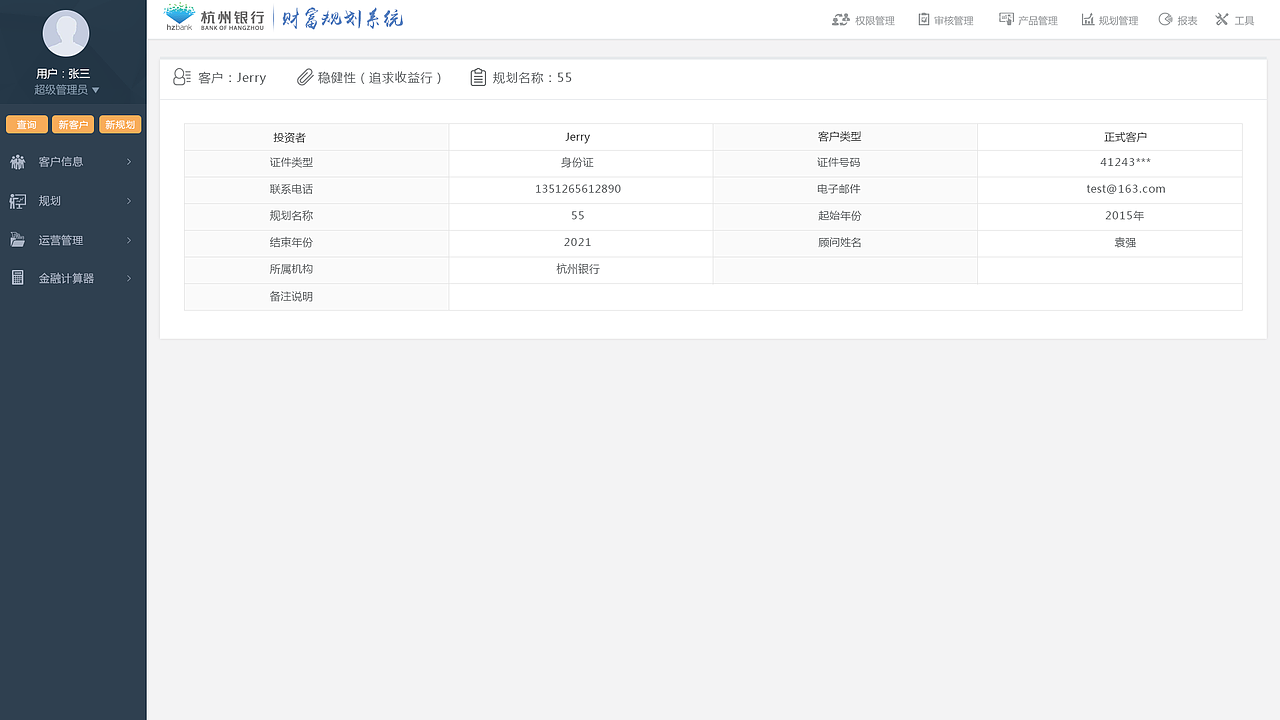Click the 报表 pie chart icon
This screenshot has width=1280, height=720.
[1164, 19]
